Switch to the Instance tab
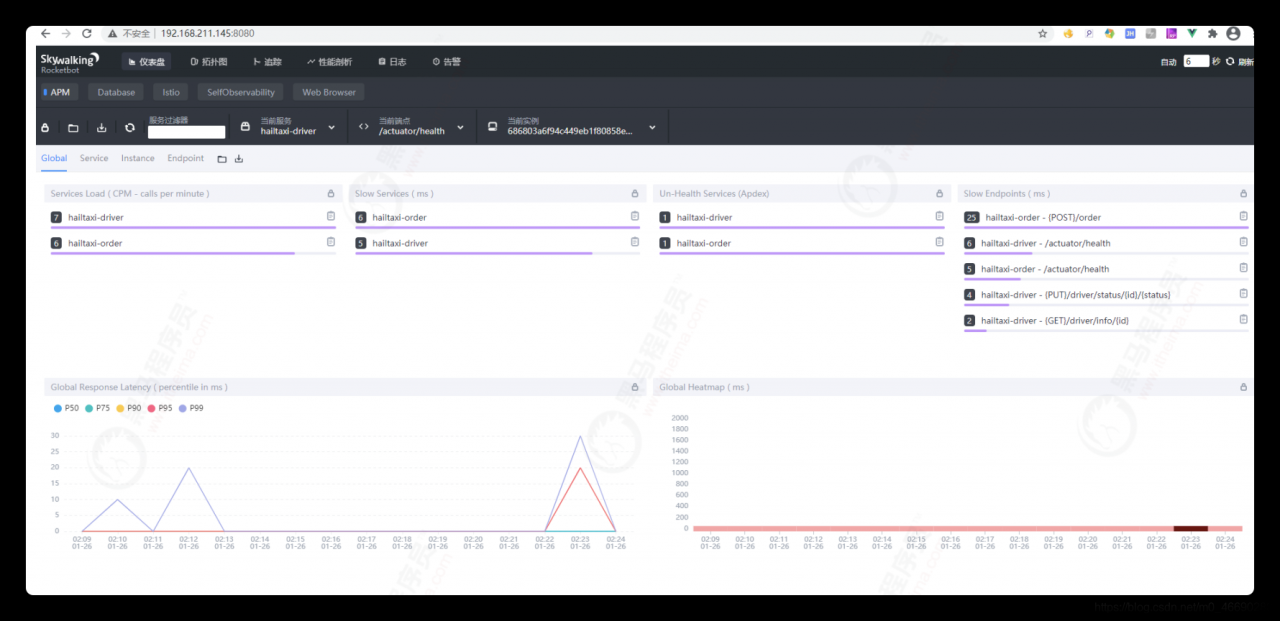This screenshot has width=1280, height=621. tap(138, 158)
